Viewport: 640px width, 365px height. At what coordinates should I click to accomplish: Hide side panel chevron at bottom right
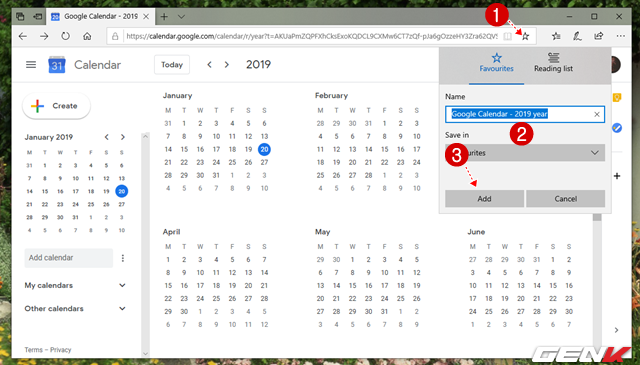point(616,330)
